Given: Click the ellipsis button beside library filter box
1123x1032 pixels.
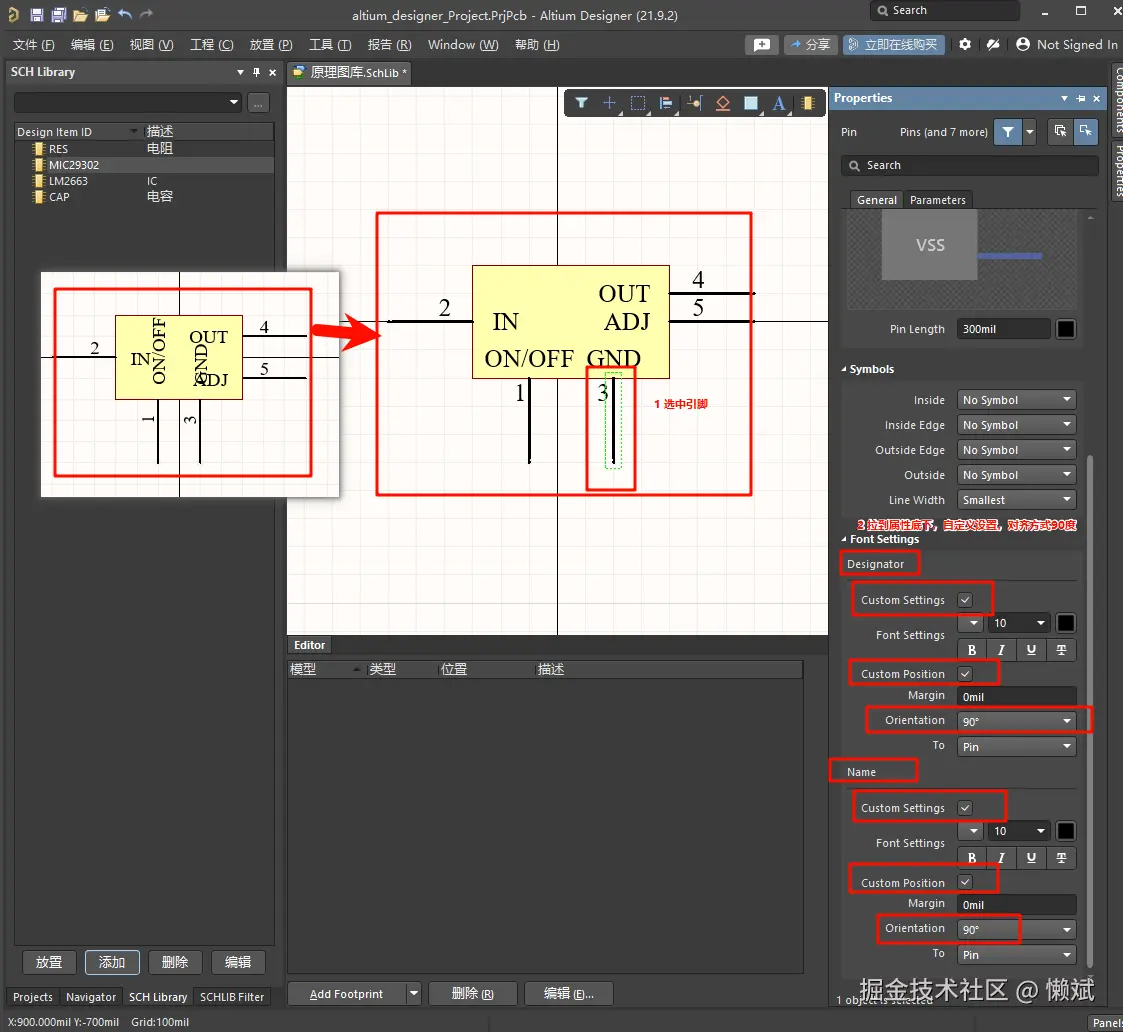Looking at the screenshot, I should [259, 103].
